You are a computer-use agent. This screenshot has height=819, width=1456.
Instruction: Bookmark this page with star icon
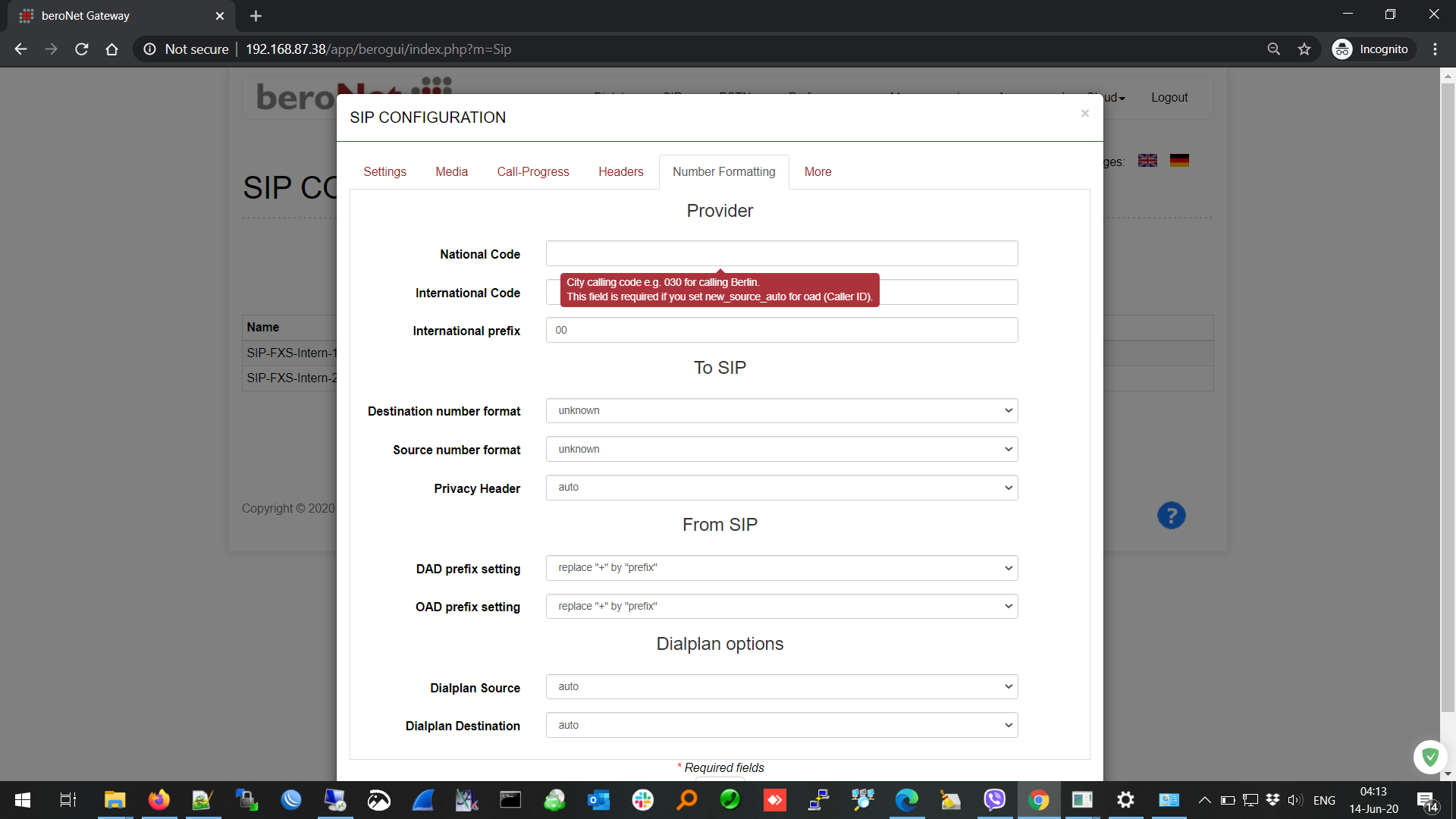[x=1304, y=49]
